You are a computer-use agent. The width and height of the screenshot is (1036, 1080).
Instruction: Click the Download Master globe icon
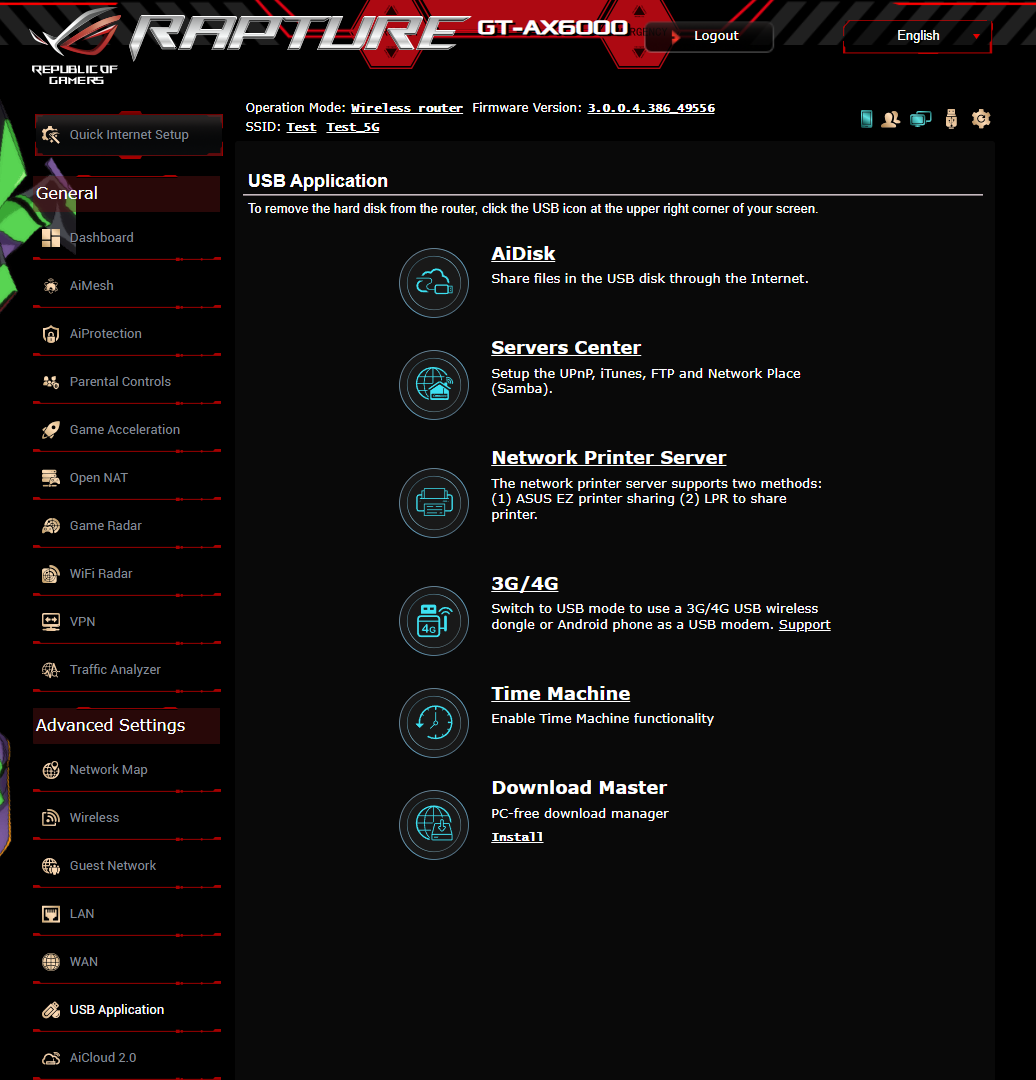pos(434,824)
